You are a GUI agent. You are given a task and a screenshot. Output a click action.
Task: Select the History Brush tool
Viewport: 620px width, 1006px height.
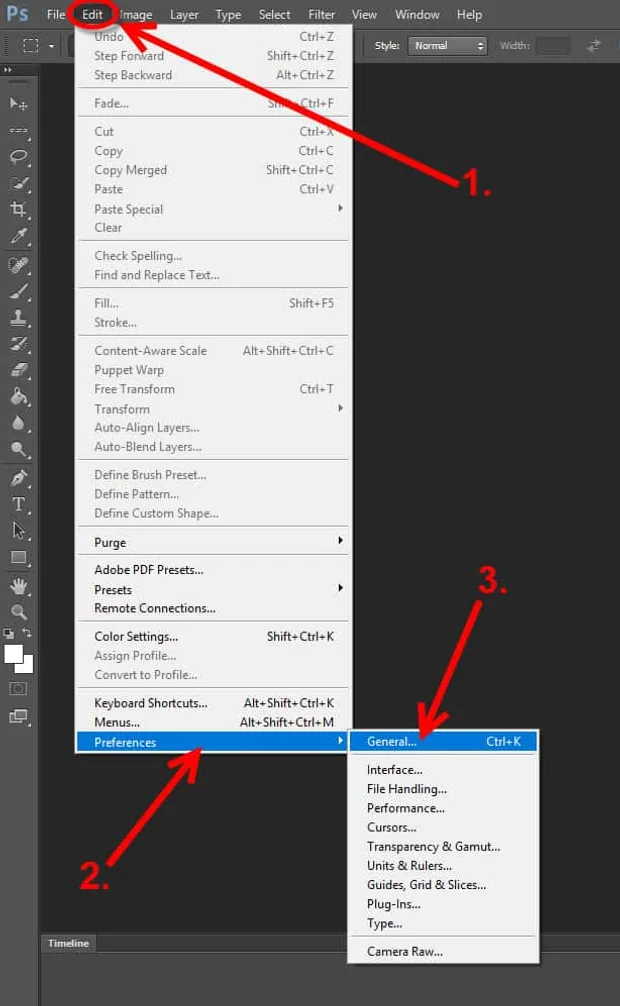[18, 343]
